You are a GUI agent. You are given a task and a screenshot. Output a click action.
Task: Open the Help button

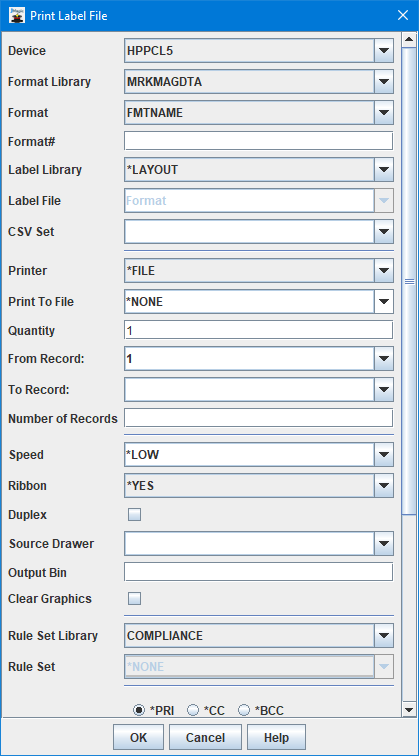(x=276, y=738)
